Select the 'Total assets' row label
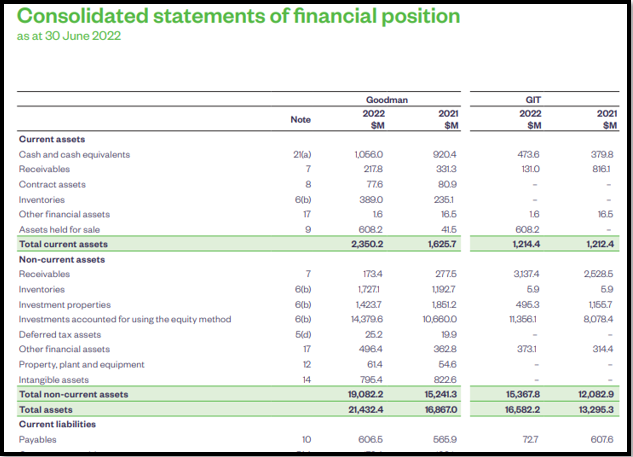The height and width of the screenshot is (457, 633). tap(46, 410)
